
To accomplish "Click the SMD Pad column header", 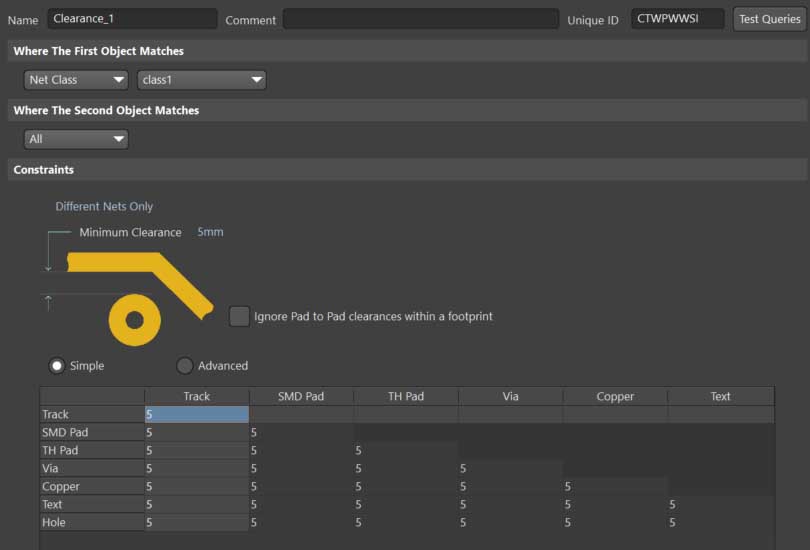I will pyautogui.click(x=301, y=396).
